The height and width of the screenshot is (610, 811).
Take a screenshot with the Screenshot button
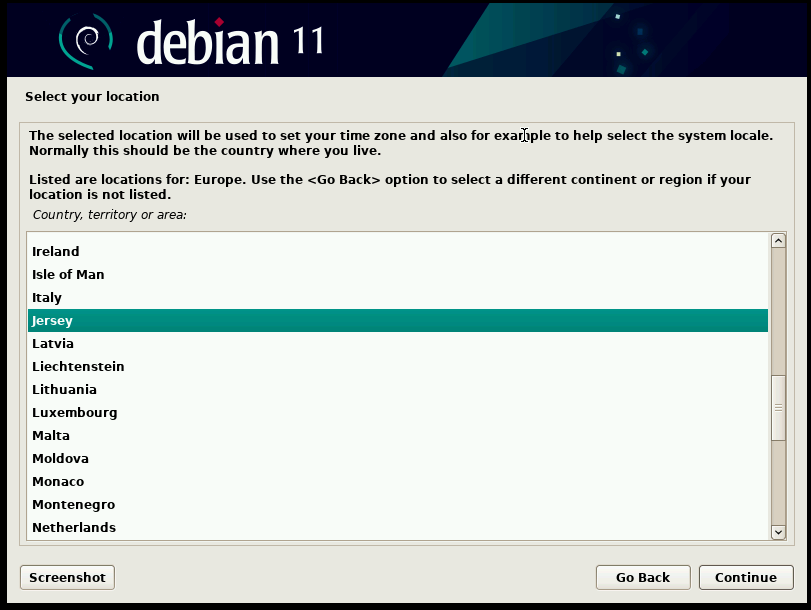(67, 577)
